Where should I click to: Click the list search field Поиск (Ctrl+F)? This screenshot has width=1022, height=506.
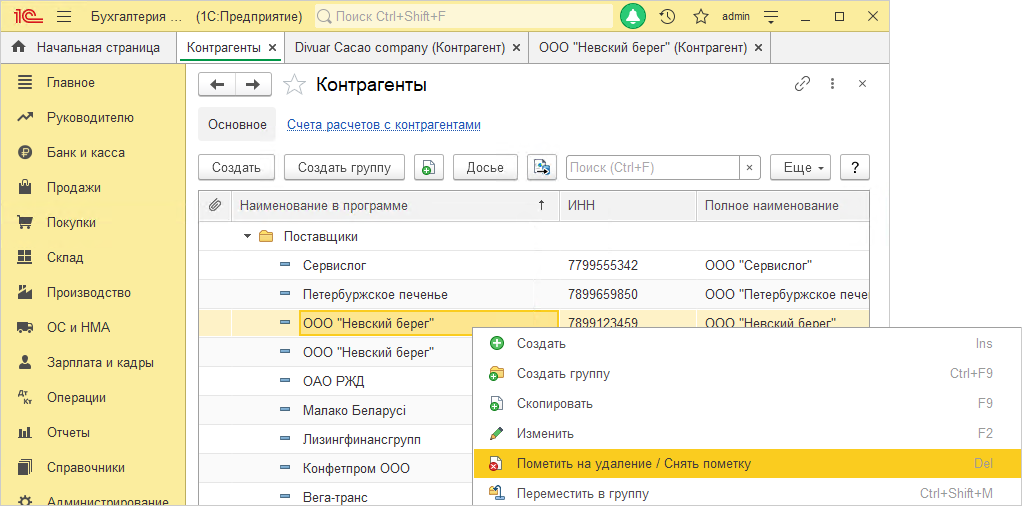[653, 167]
